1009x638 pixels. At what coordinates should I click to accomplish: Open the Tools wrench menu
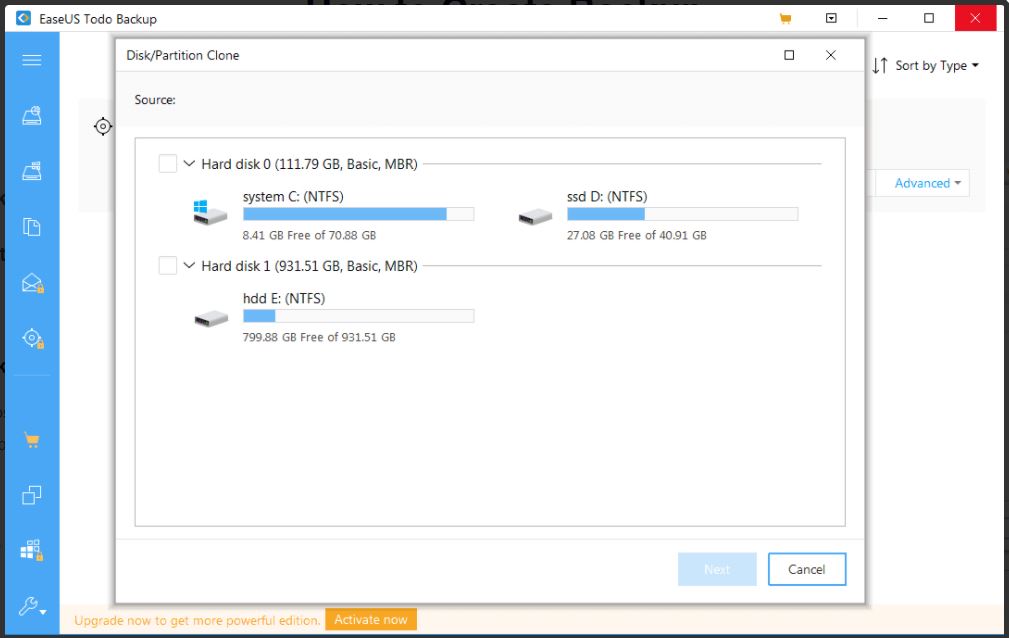pyautogui.click(x=32, y=606)
